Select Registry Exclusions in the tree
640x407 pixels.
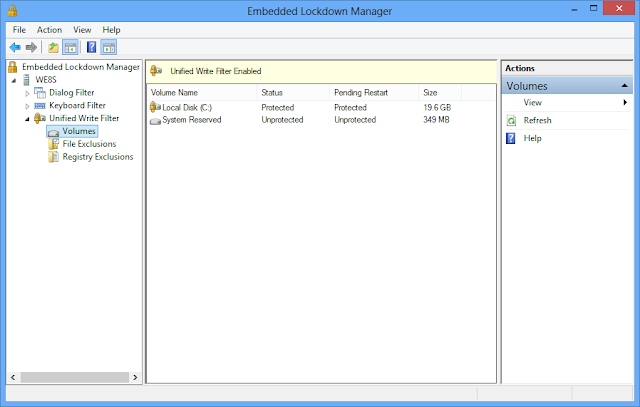98,157
